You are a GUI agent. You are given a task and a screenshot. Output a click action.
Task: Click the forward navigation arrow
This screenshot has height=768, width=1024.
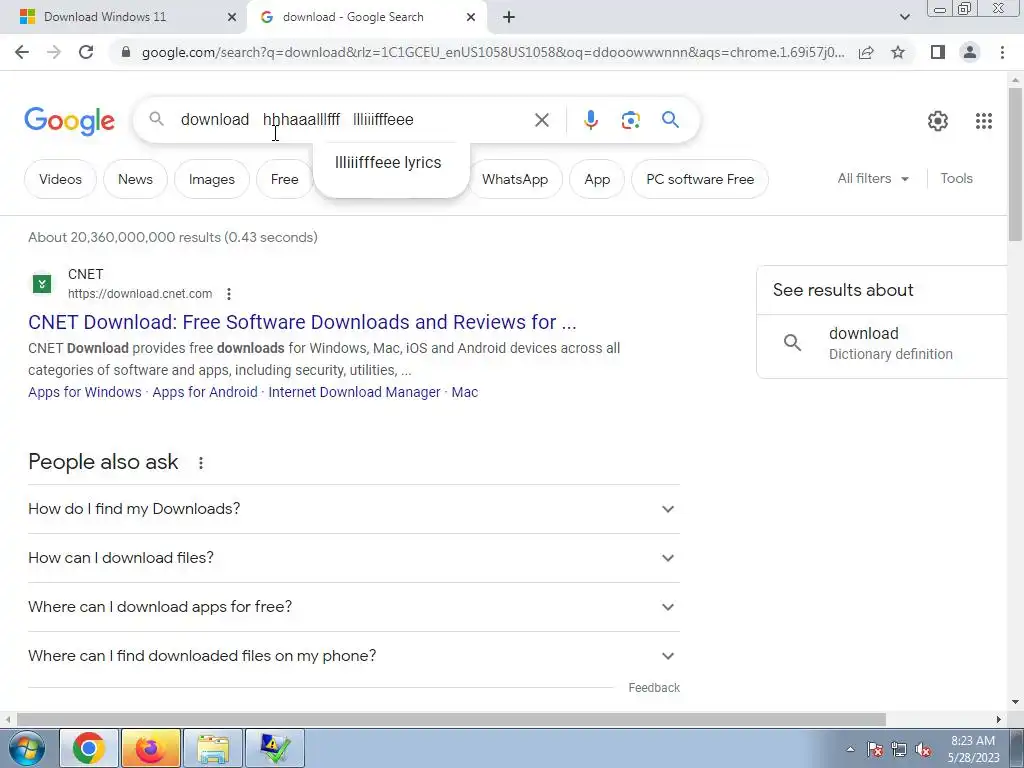[54, 52]
